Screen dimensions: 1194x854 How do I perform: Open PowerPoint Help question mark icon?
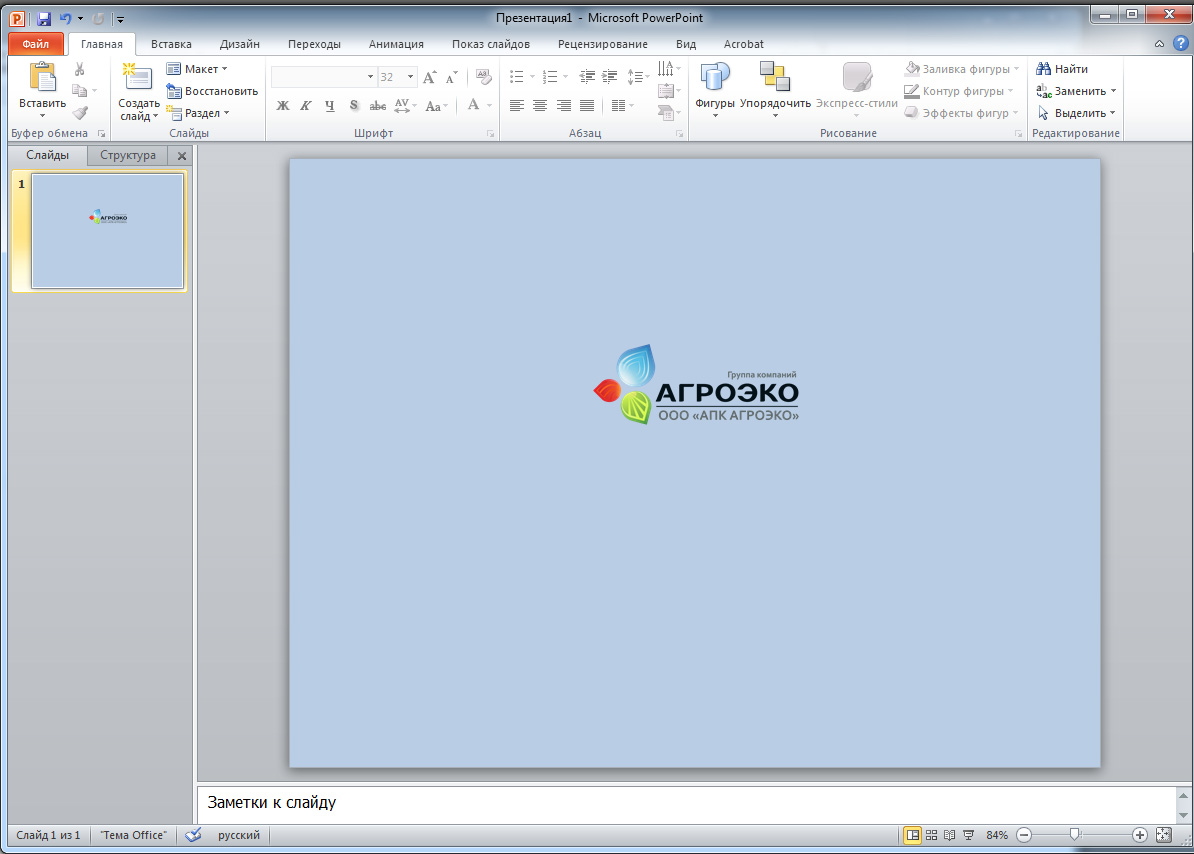(1180, 44)
